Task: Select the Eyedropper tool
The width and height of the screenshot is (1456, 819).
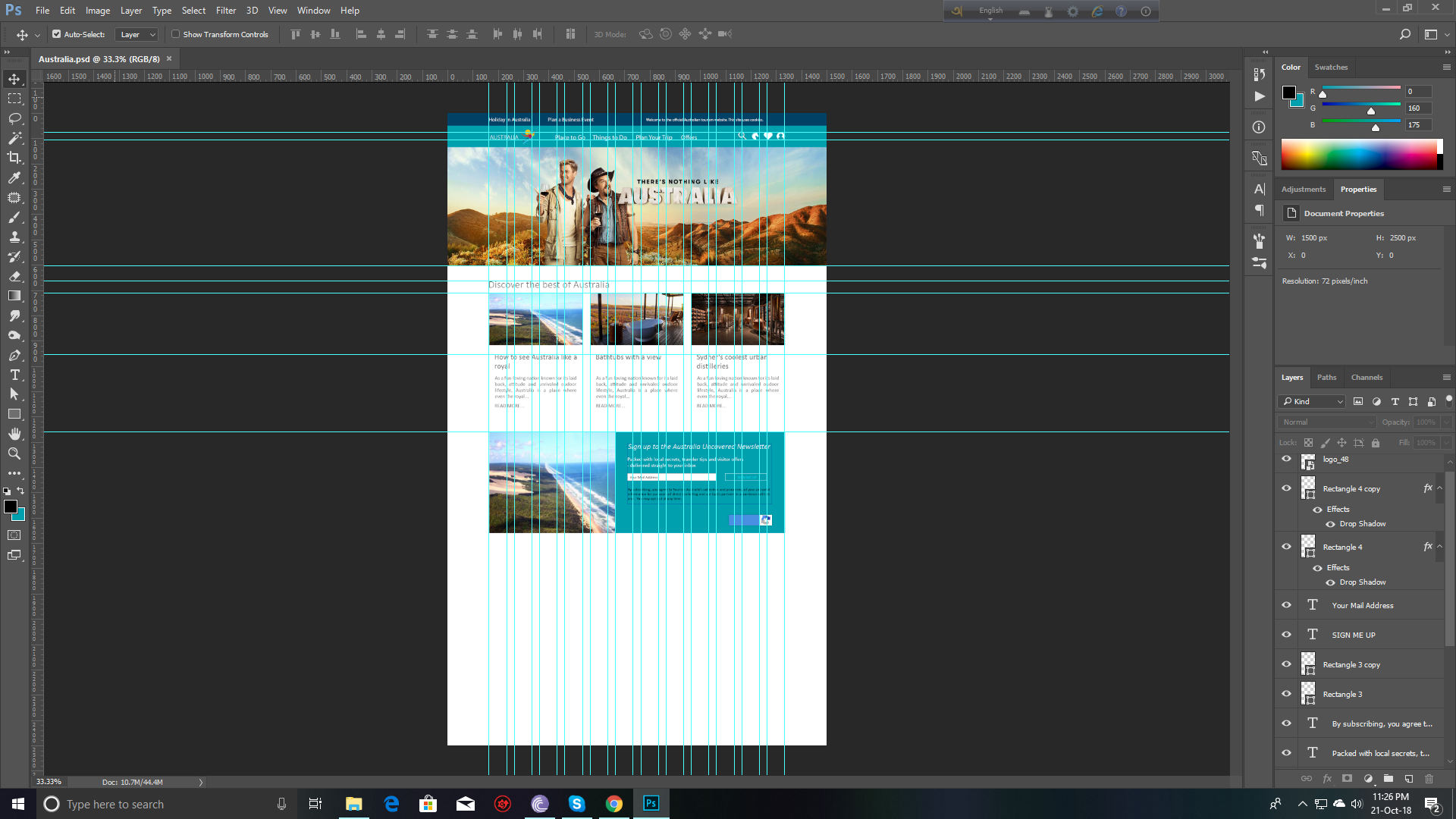Action: click(x=14, y=177)
